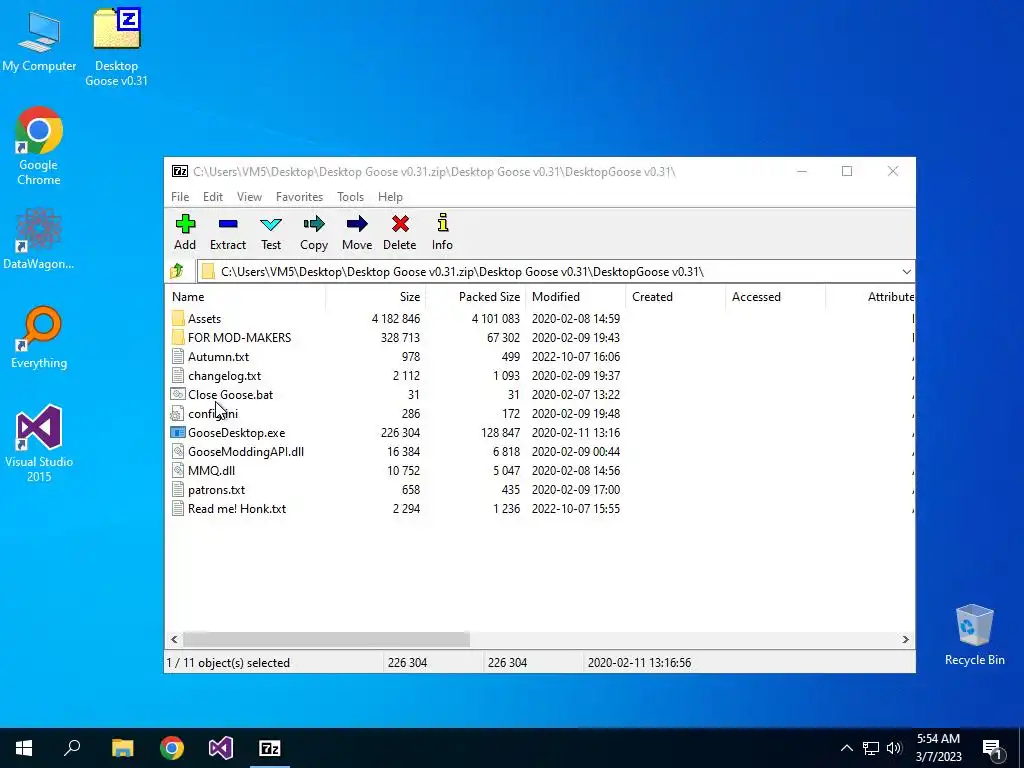
Task: Click the 2022-10-07 16:06 modified date
Action: point(576,357)
